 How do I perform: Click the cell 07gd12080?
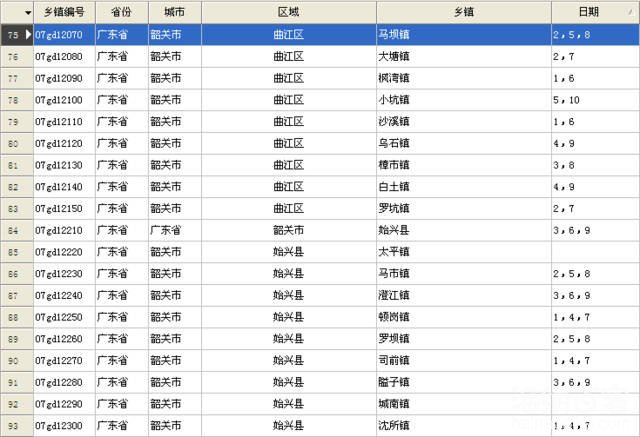(64, 57)
